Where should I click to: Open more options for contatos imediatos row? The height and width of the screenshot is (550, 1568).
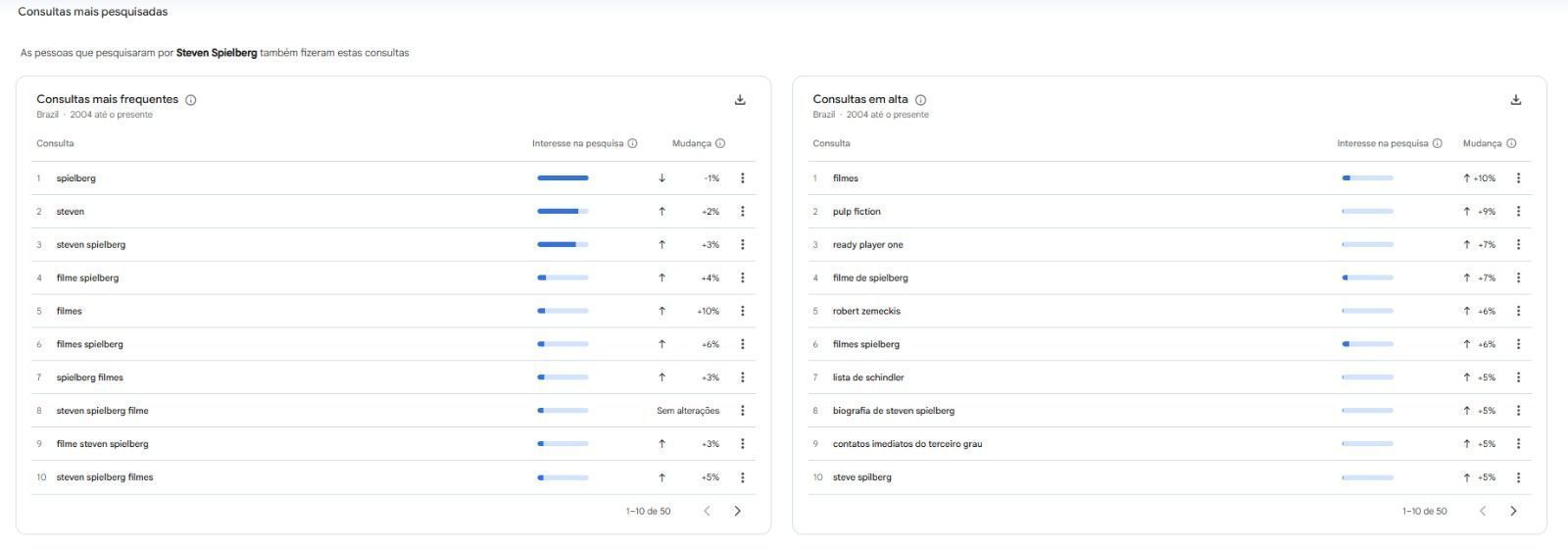tap(1518, 444)
